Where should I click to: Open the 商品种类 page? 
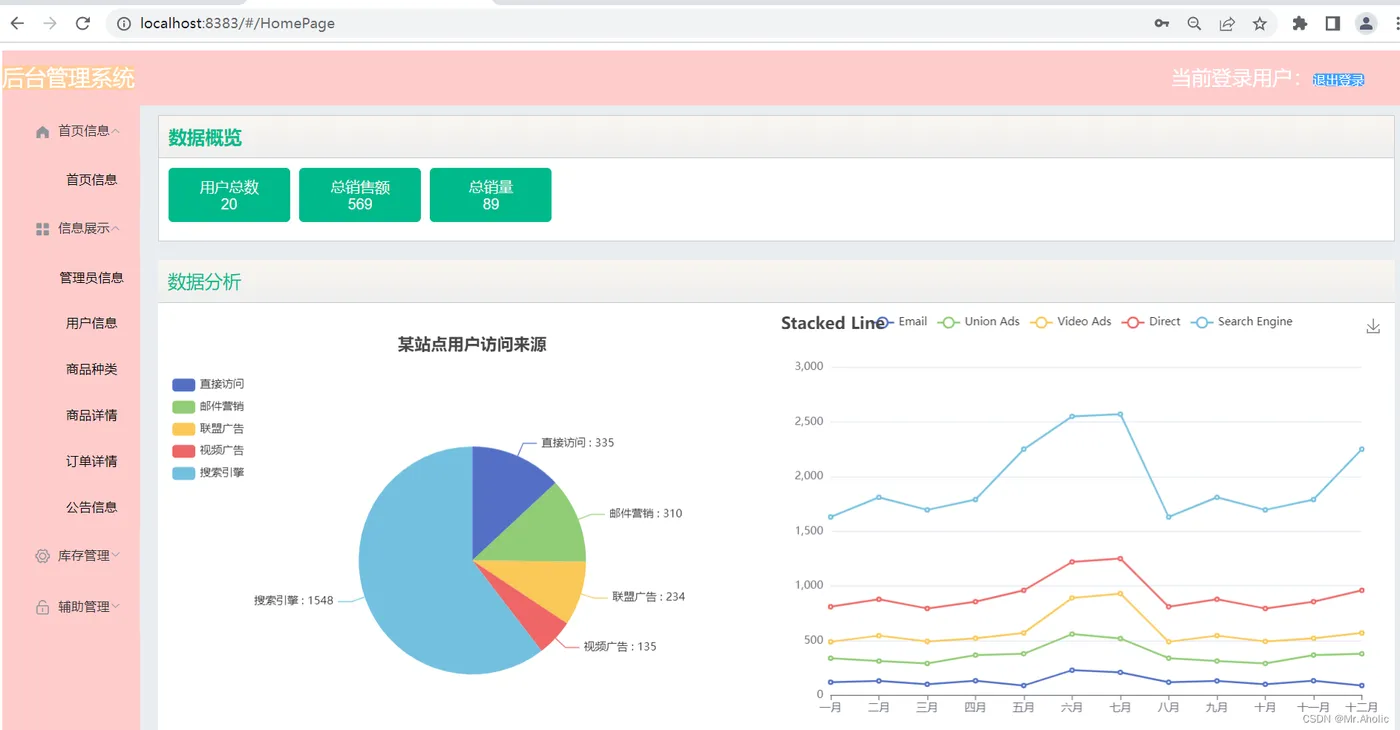coord(91,369)
